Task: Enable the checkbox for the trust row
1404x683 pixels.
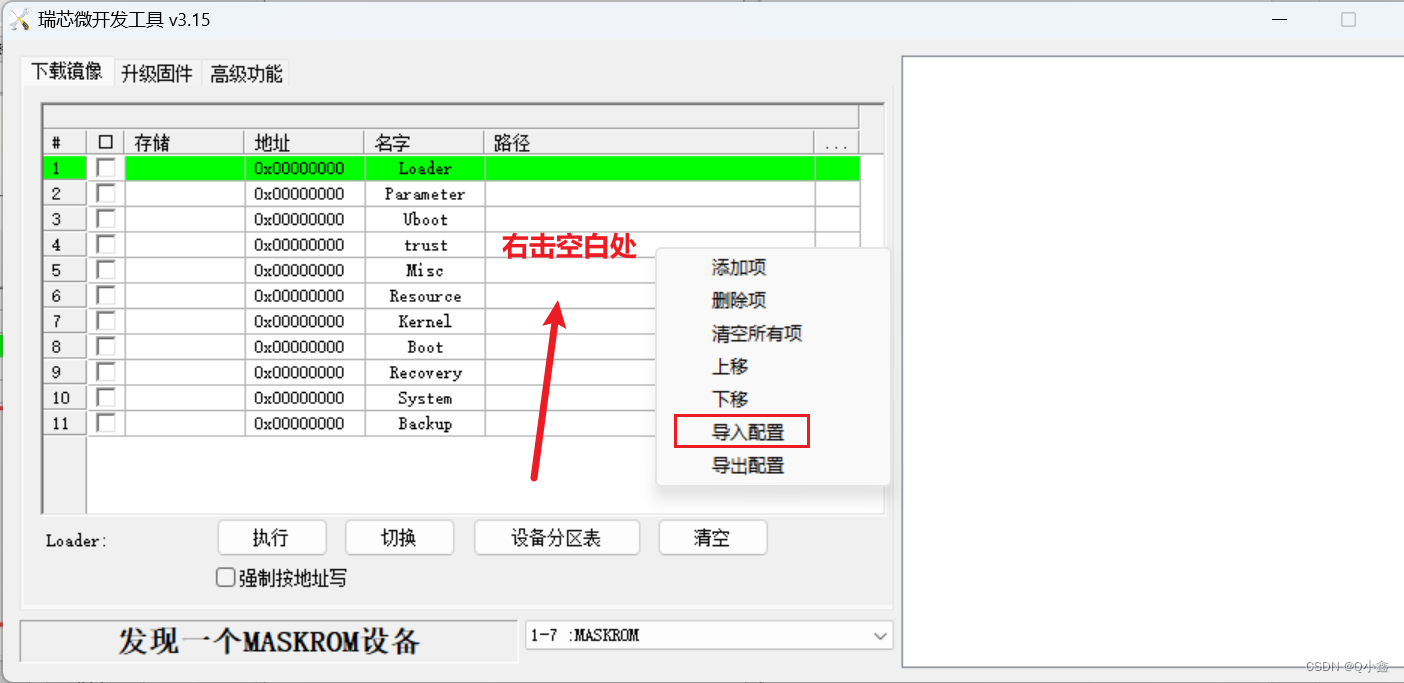Action: tap(106, 244)
